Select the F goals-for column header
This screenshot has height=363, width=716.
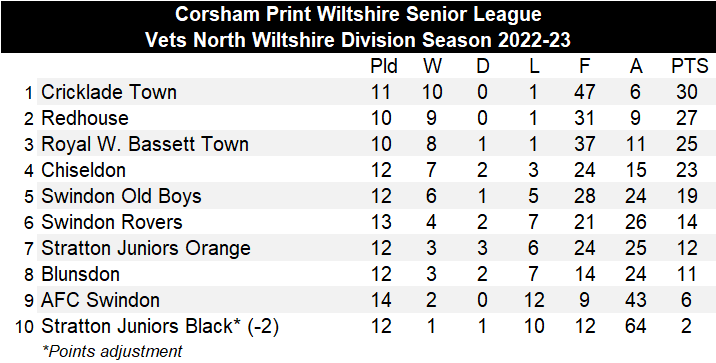coord(585,67)
